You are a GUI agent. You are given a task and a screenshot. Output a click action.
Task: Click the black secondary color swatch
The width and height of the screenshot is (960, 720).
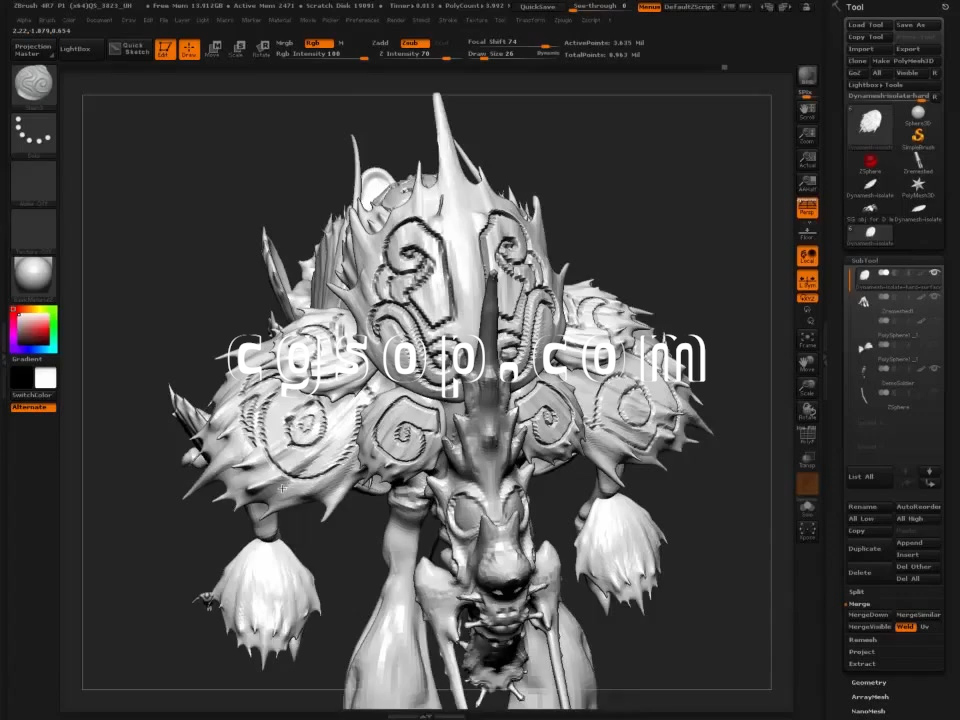pos(22,378)
